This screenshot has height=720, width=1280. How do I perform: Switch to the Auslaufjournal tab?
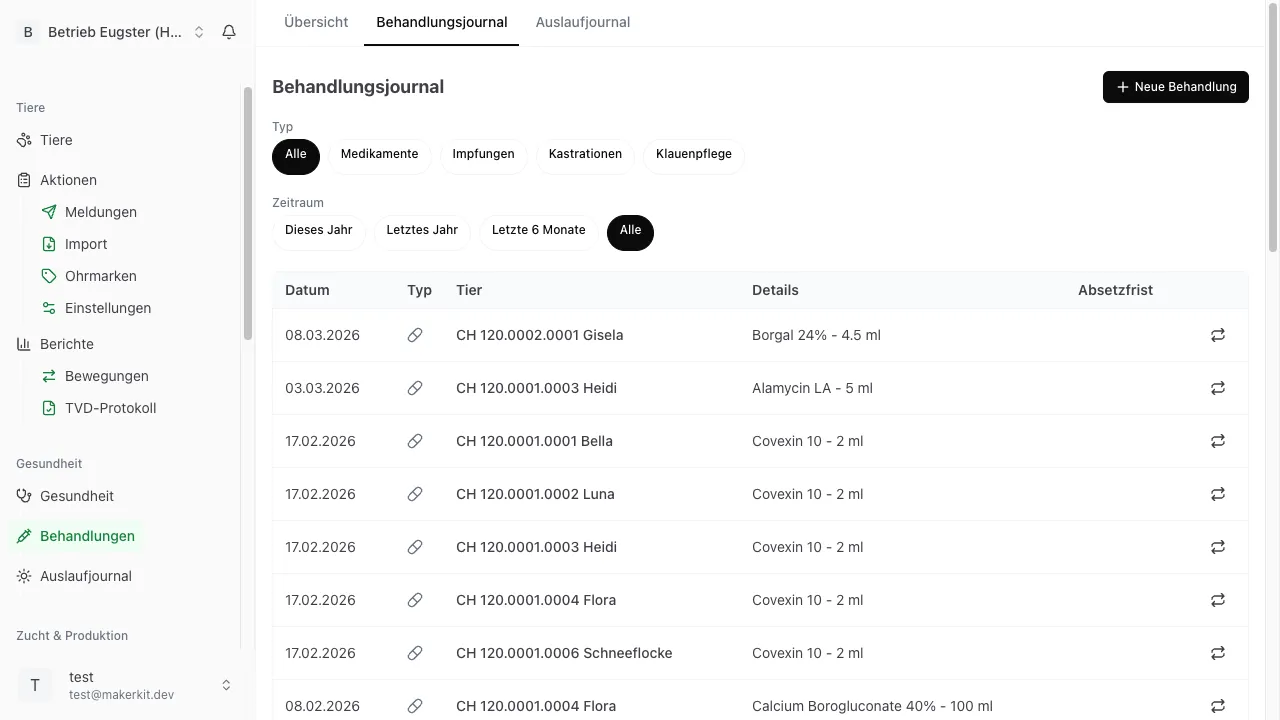point(582,22)
